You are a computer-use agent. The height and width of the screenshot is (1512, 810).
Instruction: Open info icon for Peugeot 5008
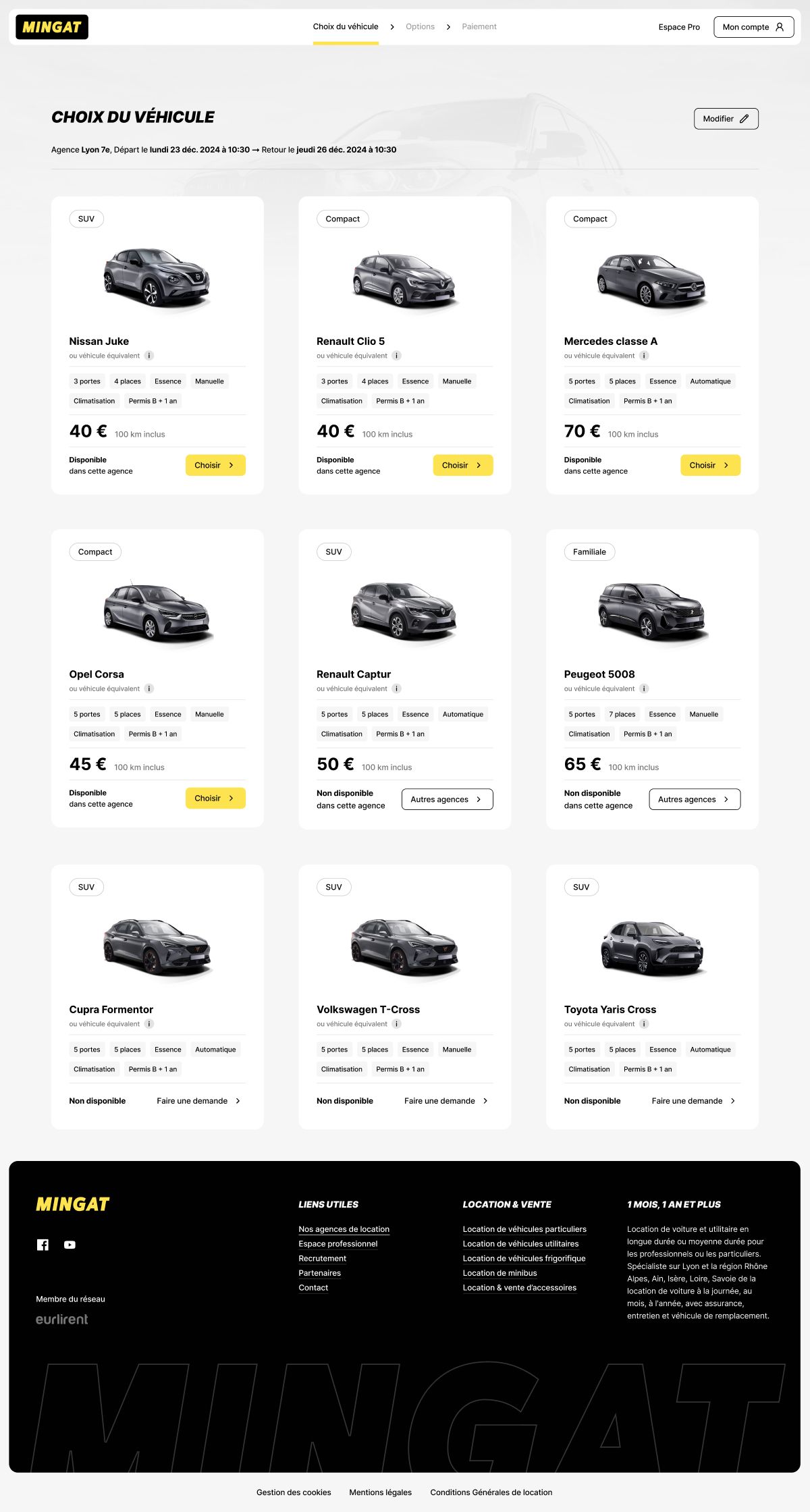(x=644, y=688)
